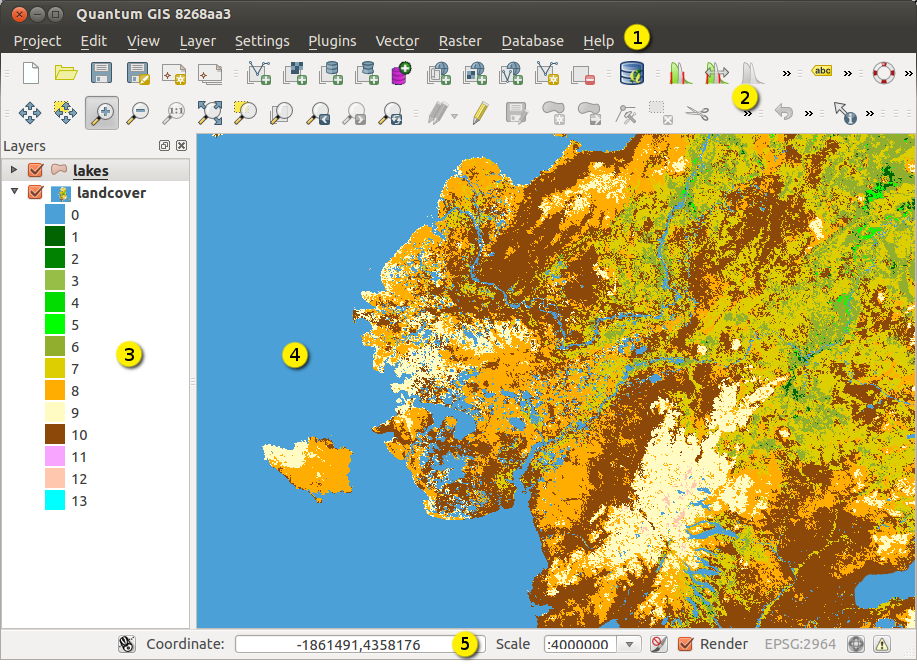917x664 pixels.
Task: Toggle the lakes layer visibility checkbox
Action: [x=36, y=171]
